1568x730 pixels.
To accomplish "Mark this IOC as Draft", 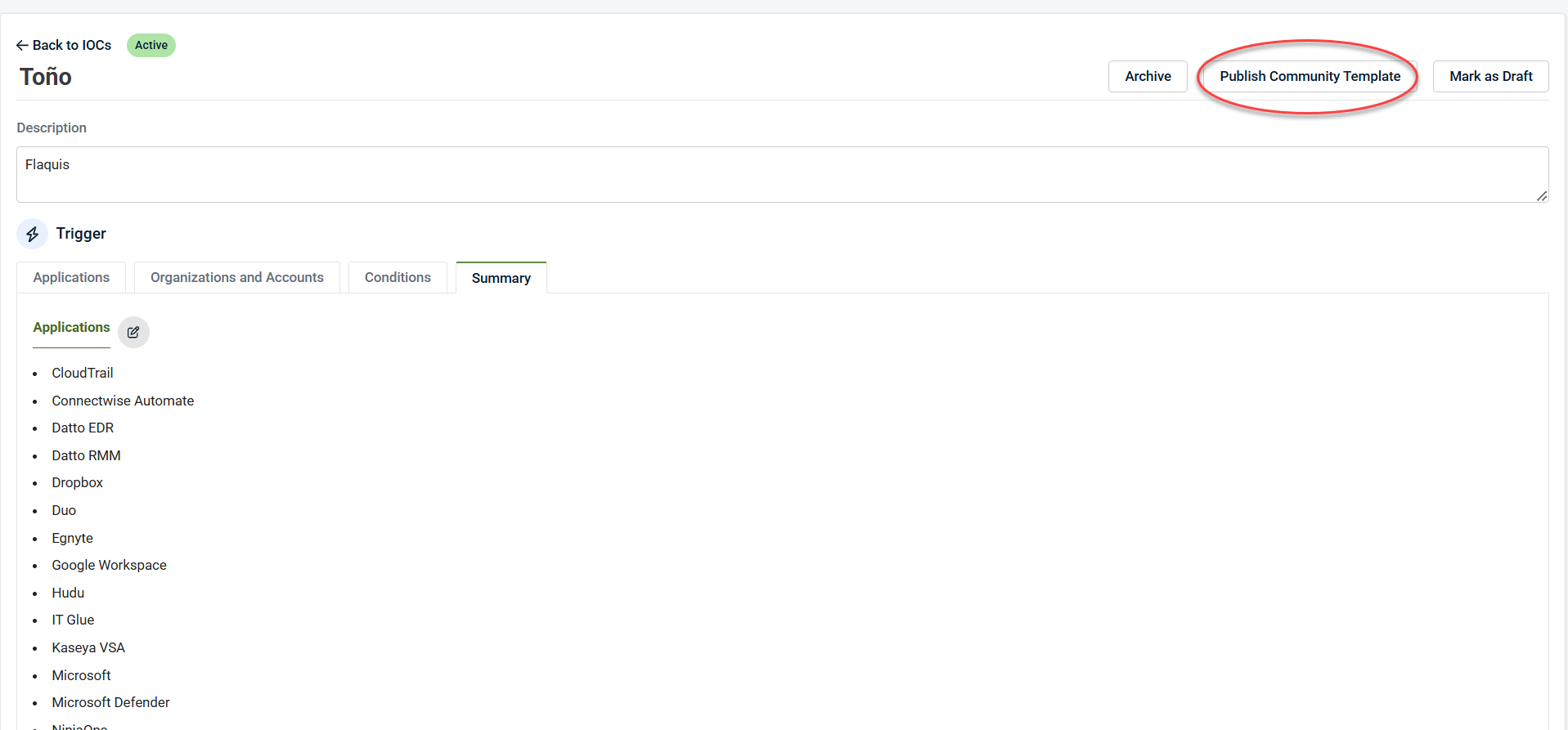I will [x=1490, y=76].
